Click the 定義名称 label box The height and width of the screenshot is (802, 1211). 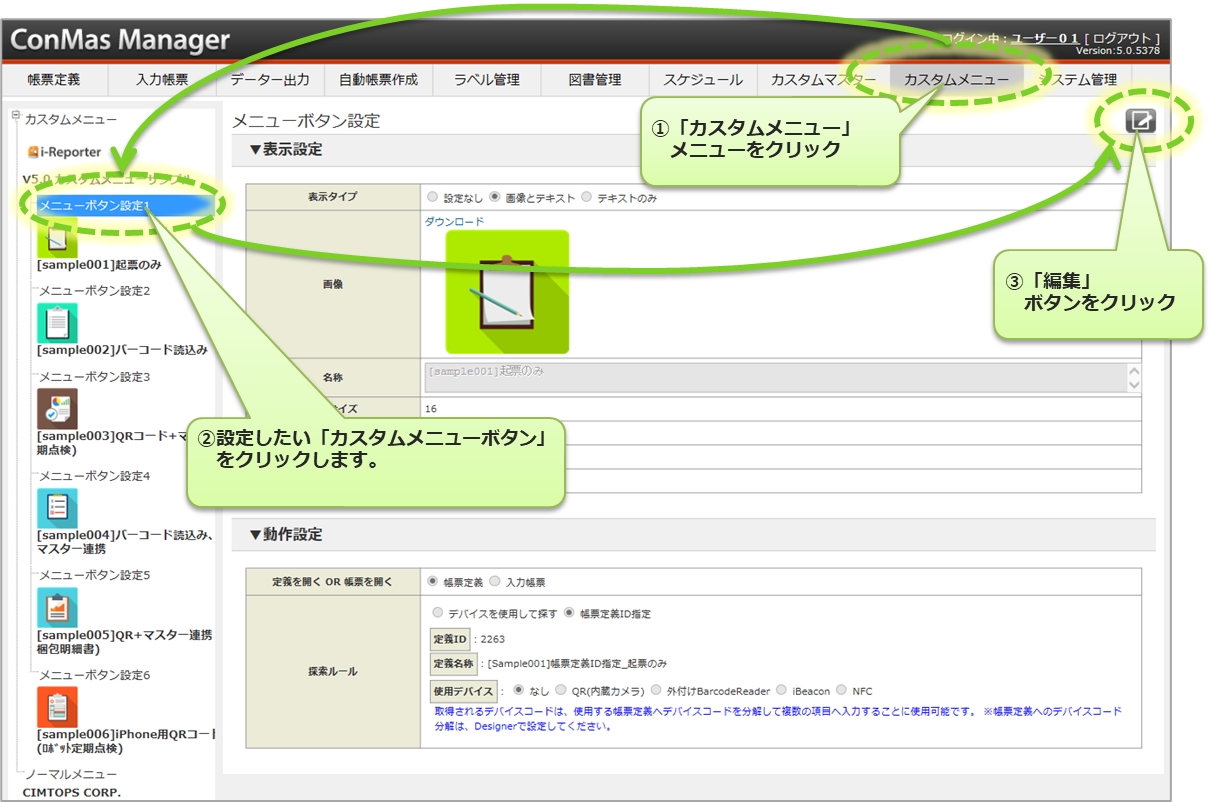[x=454, y=663]
